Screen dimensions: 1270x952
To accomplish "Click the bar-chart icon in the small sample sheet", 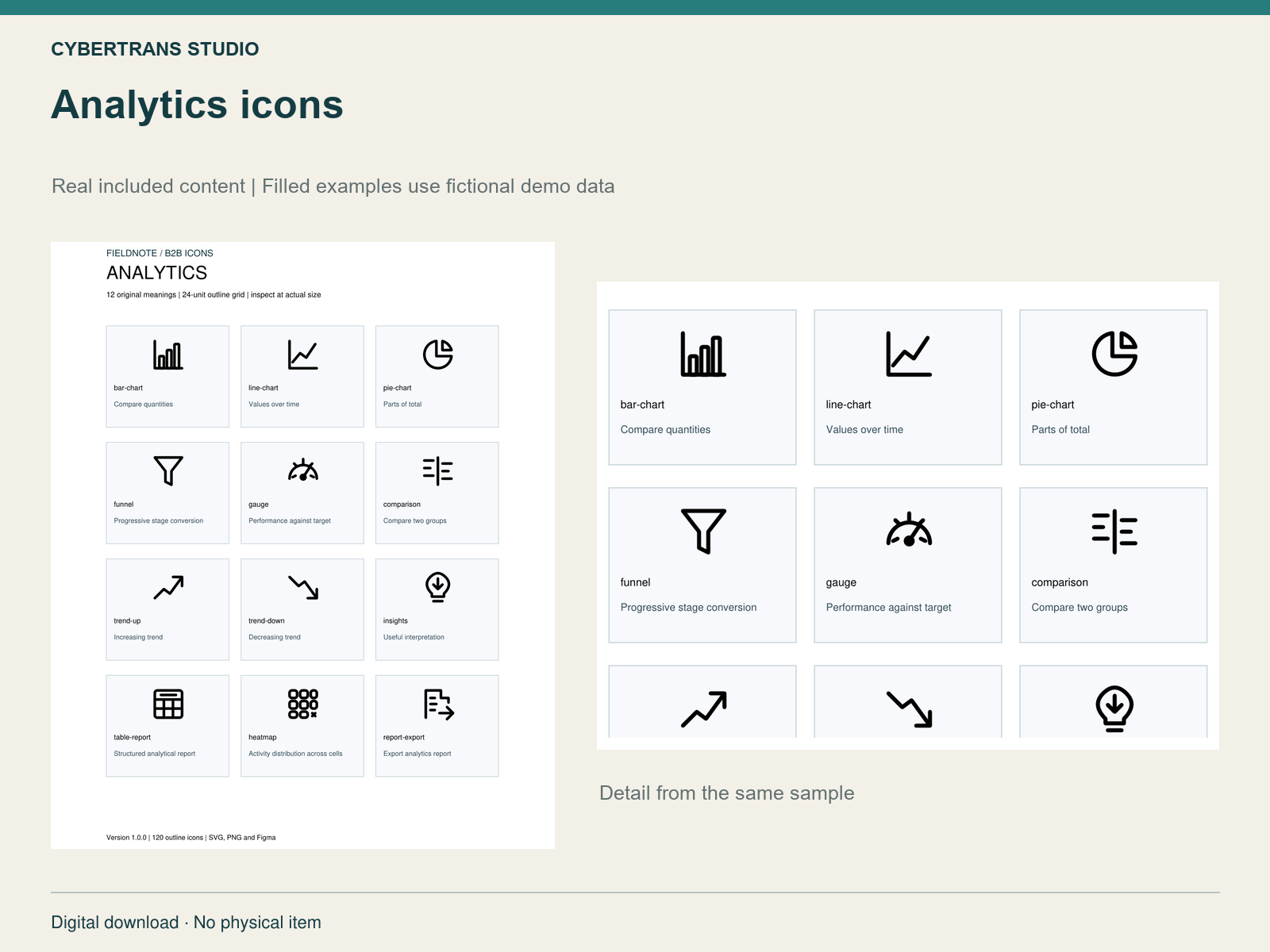I will [x=168, y=355].
